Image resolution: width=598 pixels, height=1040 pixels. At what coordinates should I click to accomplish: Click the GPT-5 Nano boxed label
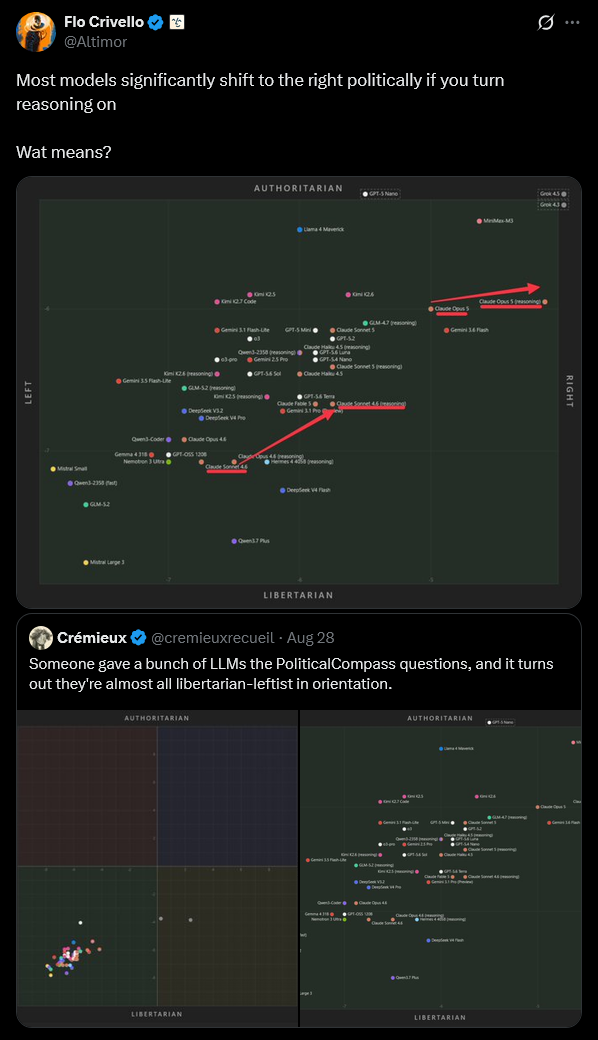click(381, 194)
